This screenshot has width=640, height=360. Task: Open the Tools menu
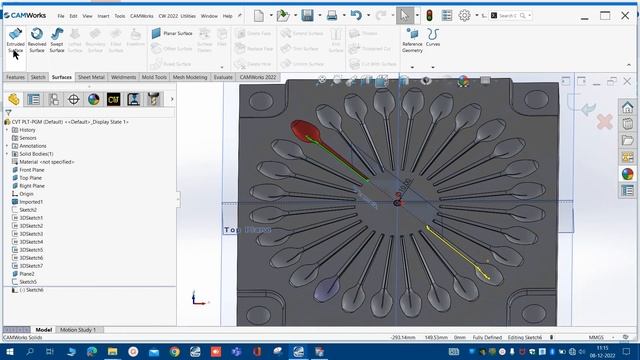pyautogui.click(x=120, y=16)
